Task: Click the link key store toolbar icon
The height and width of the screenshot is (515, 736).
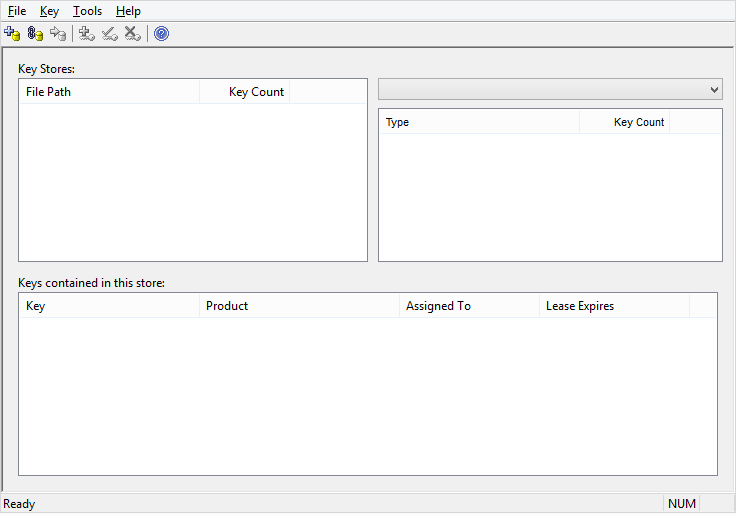Action: coord(35,34)
